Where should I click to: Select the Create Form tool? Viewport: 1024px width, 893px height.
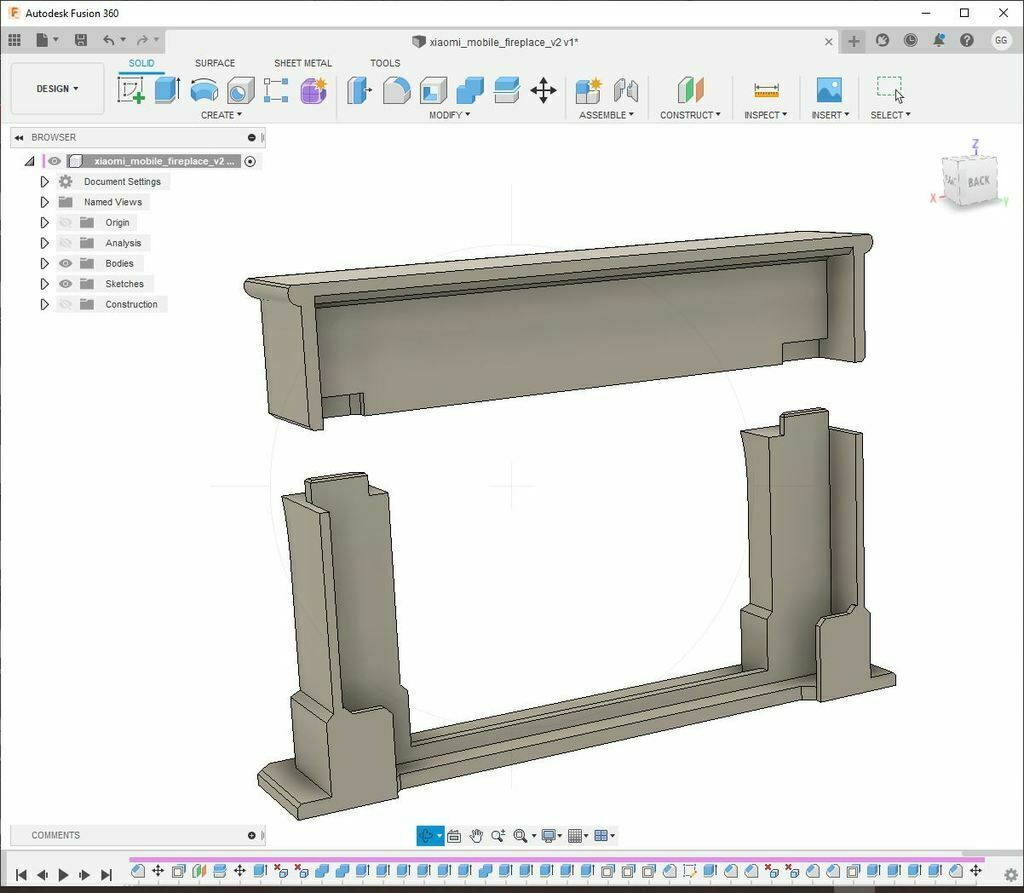pos(313,90)
